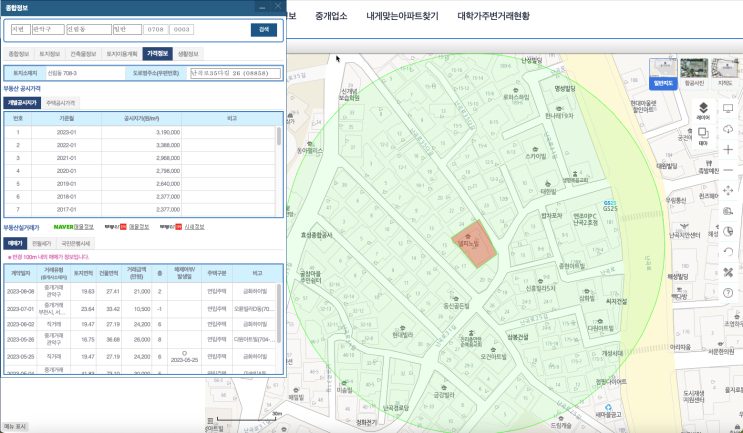Viewport: 743px width, 433px height.
Task: Click the 2023-01 land price row
Action: (x=140, y=133)
